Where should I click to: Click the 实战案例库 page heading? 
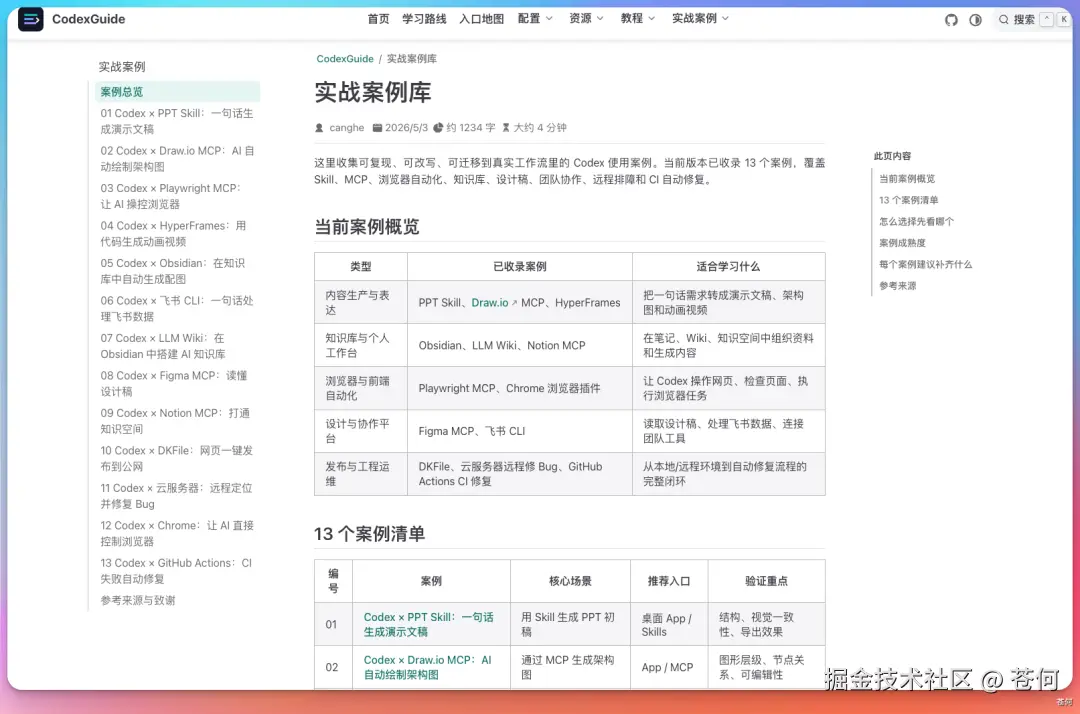[x=373, y=92]
